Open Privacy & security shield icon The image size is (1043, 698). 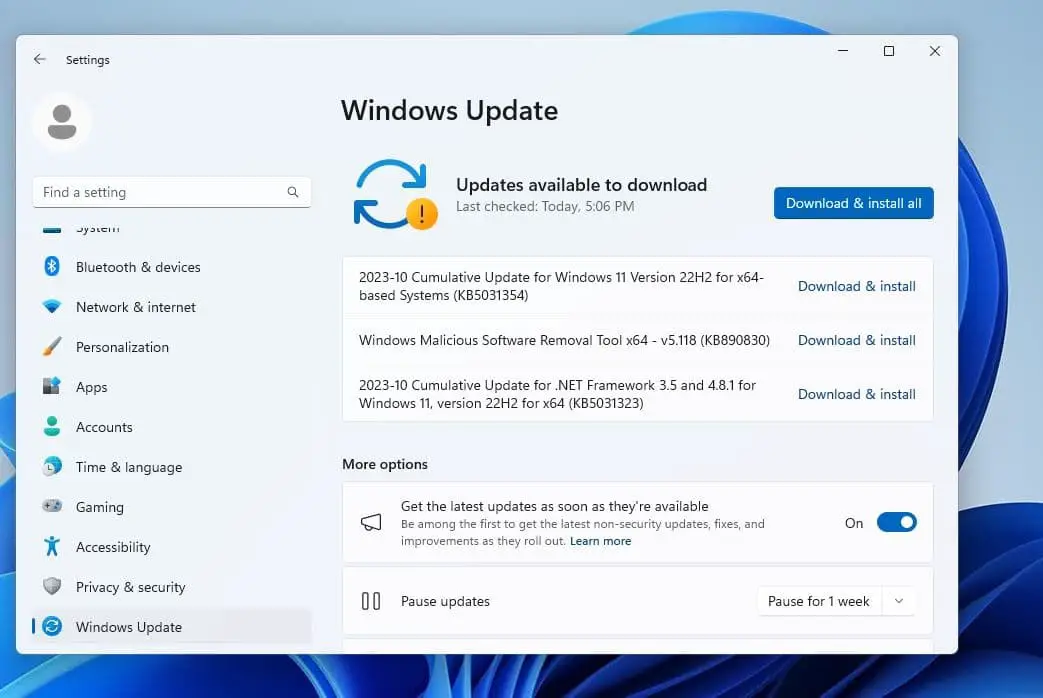coord(52,587)
